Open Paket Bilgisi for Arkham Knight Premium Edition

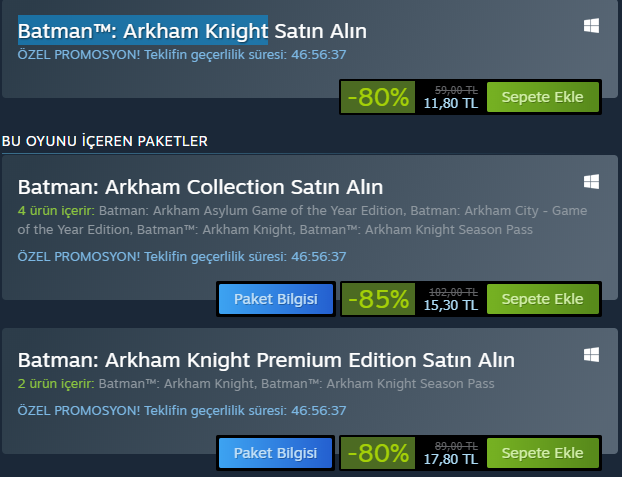click(x=275, y=453)
